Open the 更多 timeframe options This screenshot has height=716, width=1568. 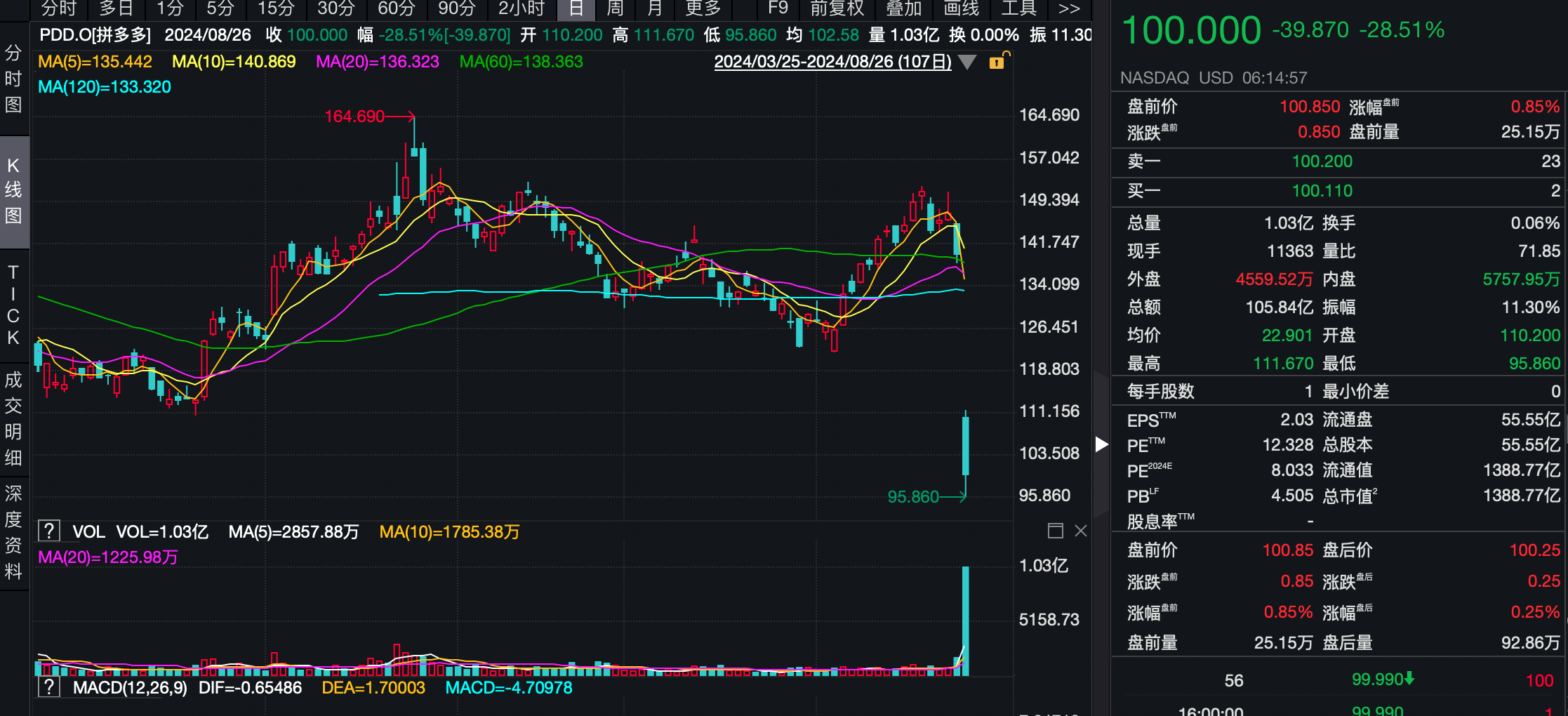pos(703,8)
